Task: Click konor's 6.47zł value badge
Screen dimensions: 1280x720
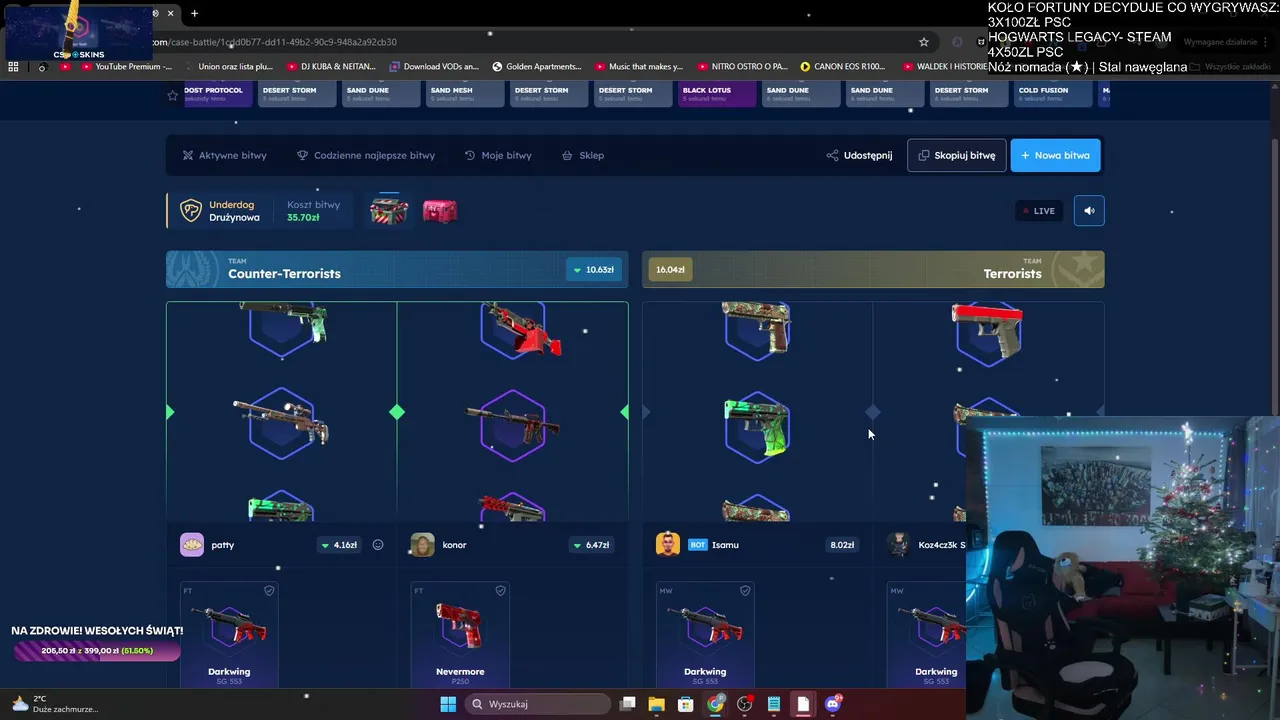Action: coord(591,545)
